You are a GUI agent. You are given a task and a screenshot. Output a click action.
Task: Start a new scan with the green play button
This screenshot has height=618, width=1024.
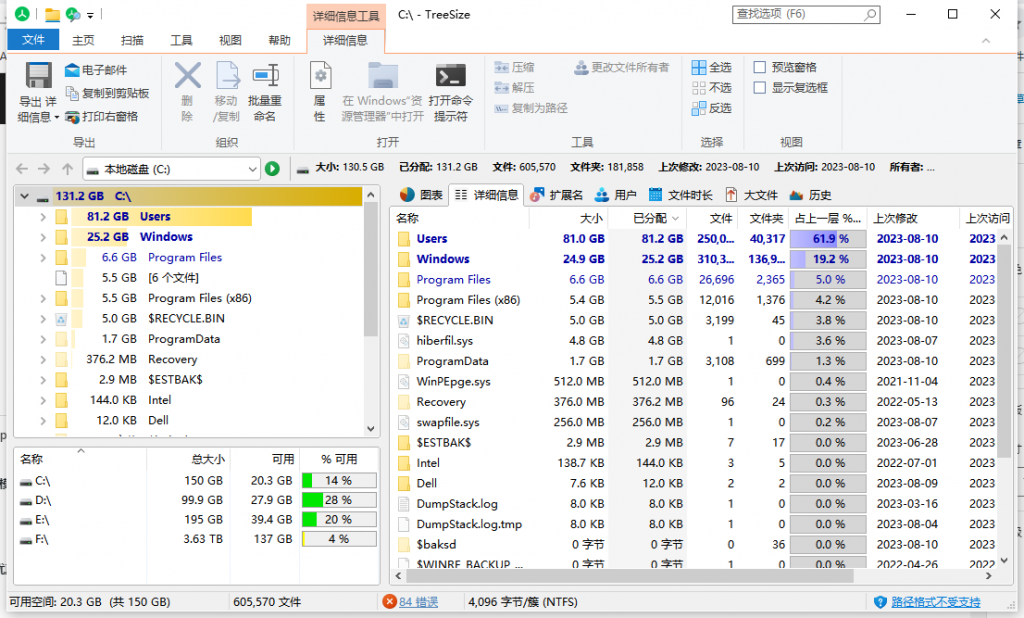(x=272, y=168)
